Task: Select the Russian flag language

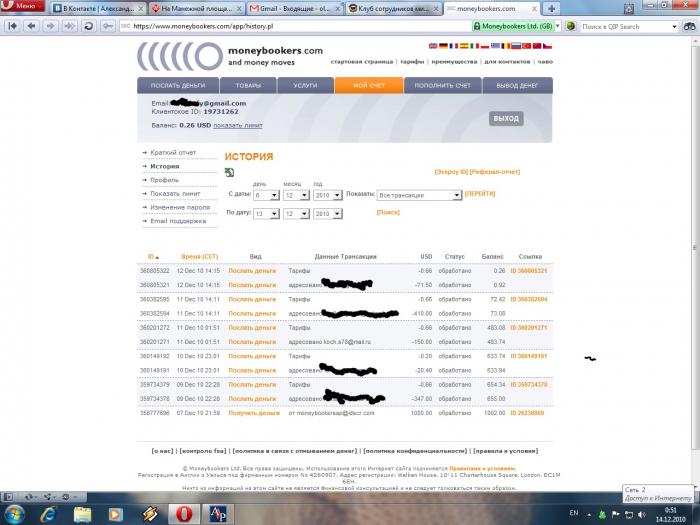Action: [516, 46]
